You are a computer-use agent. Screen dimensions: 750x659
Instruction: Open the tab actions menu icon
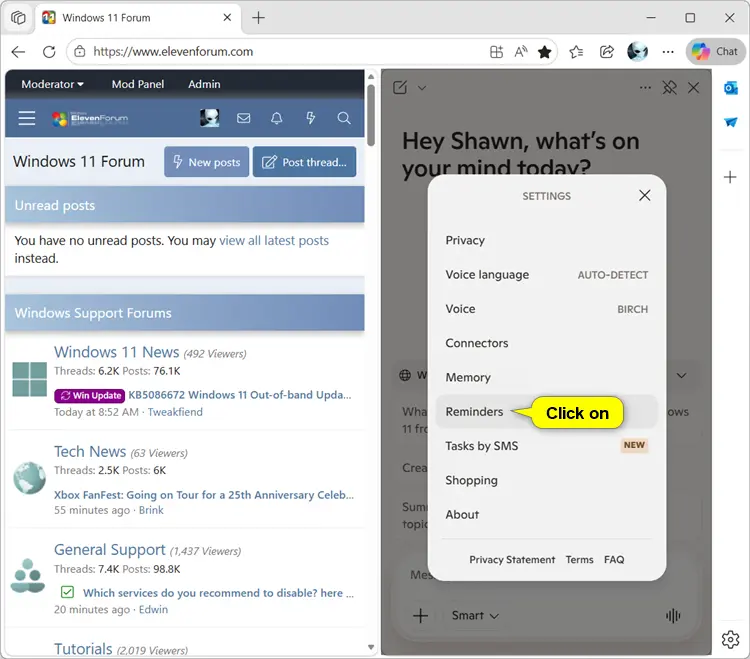(18, 18)
